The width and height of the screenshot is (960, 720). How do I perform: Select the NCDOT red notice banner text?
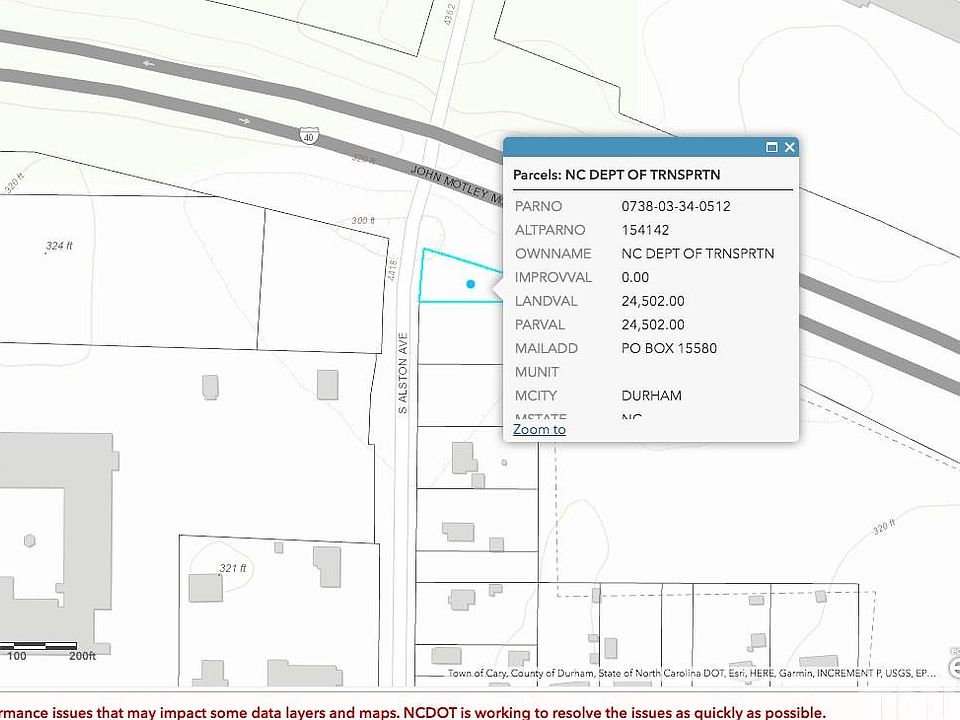click(x=413, y=713)
